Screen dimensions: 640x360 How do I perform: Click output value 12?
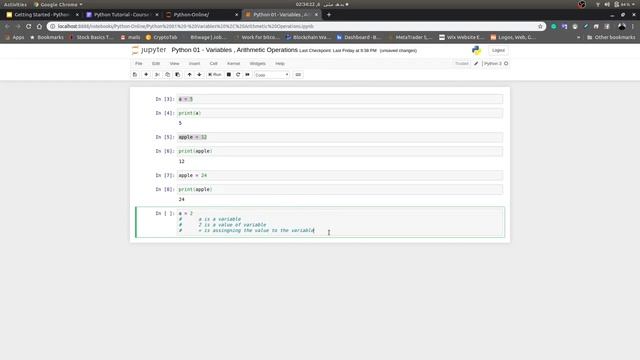[x=182, y=162]
